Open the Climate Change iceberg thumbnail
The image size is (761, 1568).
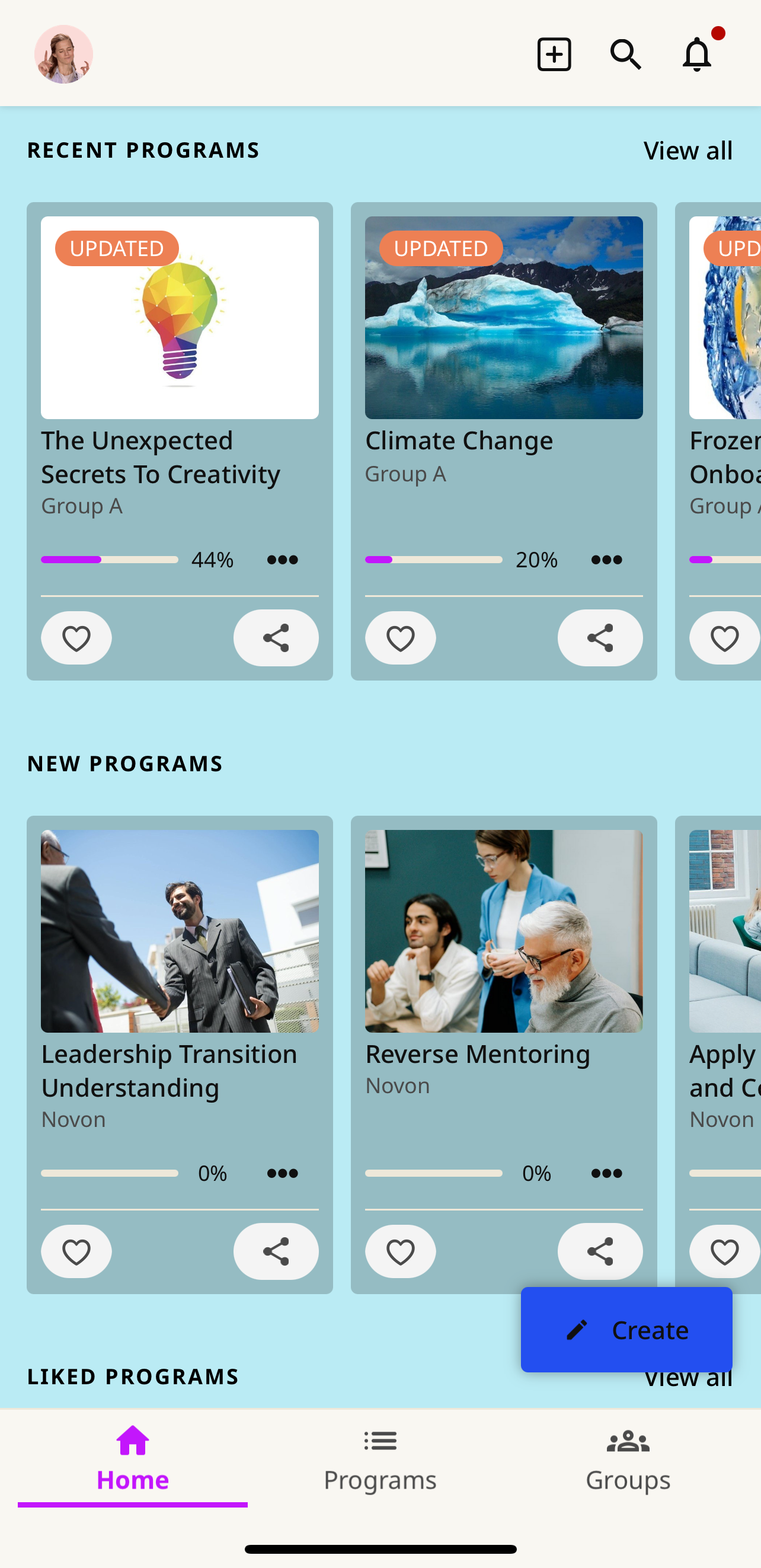pos(504,318)
